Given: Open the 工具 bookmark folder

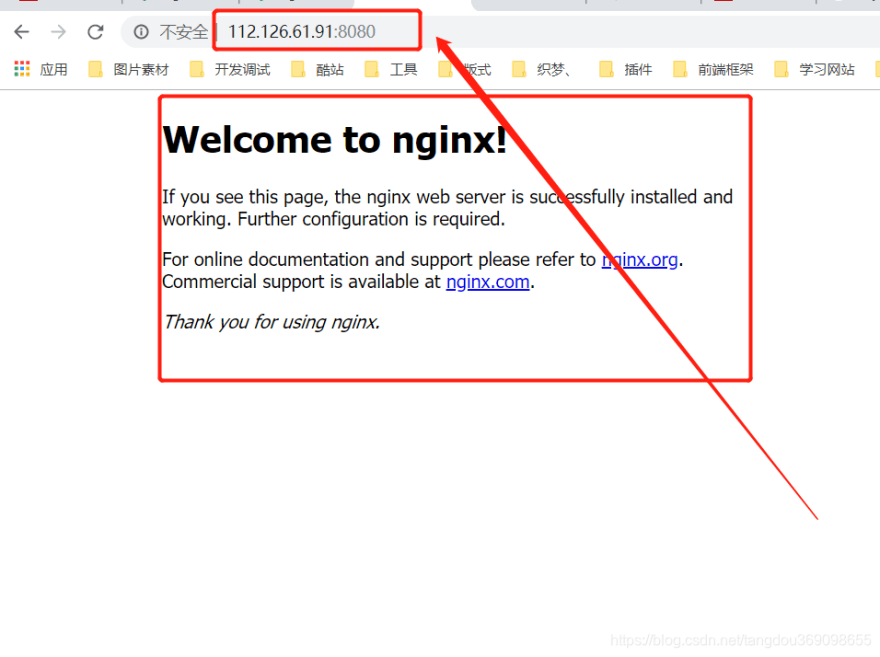Looking at the screenshot, I should [391, 70].
